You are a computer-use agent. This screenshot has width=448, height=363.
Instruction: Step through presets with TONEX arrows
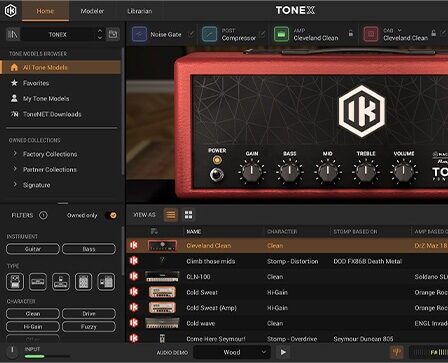(100, 34)
